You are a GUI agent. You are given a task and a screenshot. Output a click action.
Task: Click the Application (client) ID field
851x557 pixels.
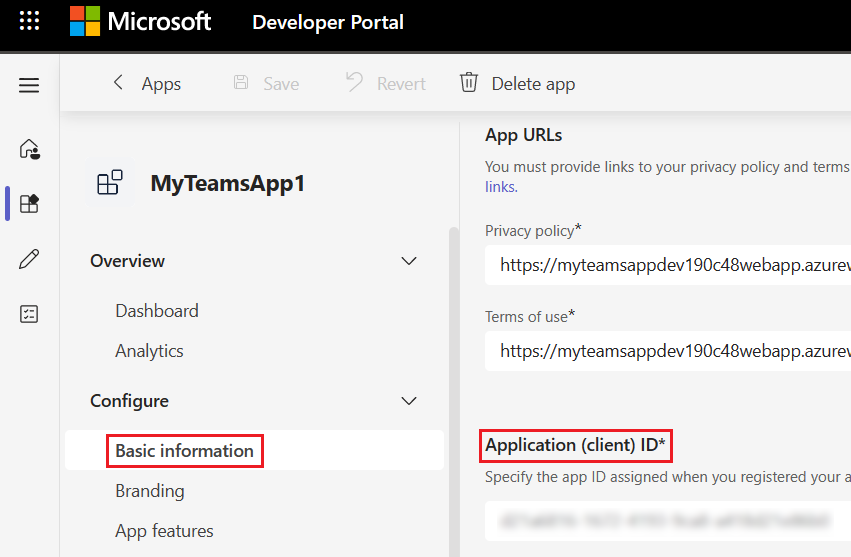point(668,521)
